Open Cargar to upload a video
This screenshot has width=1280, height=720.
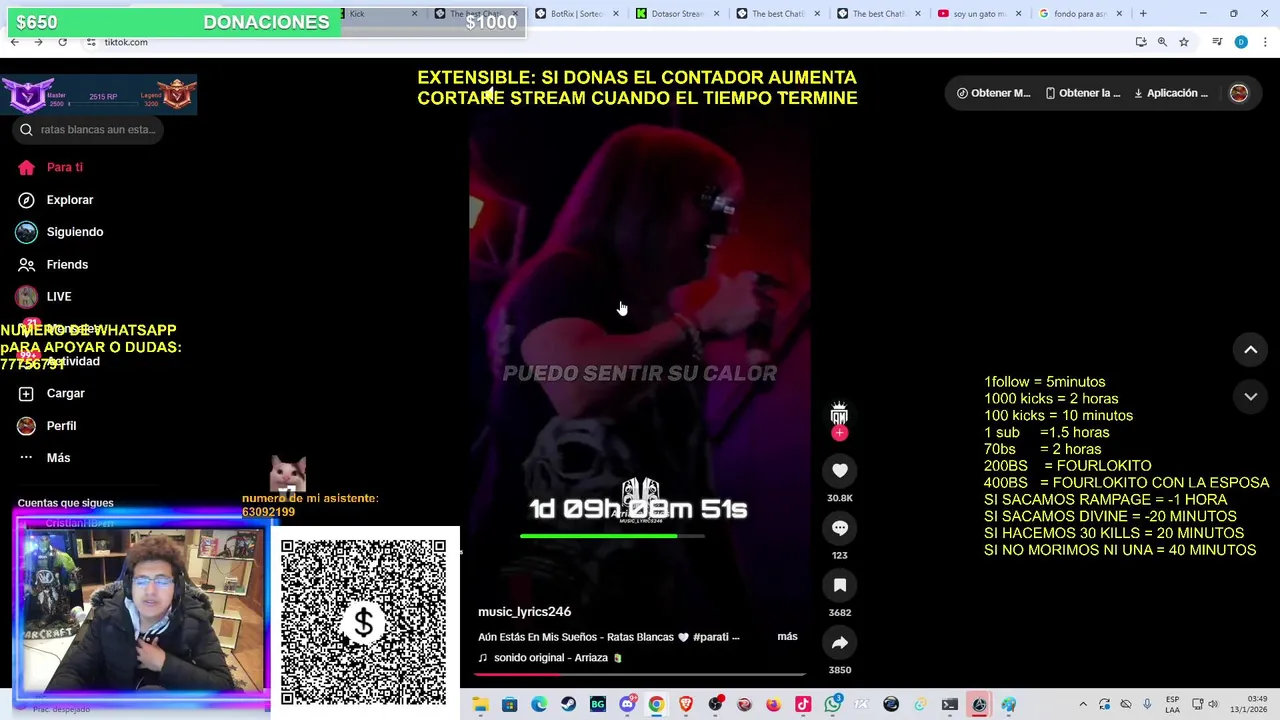(x=51, y=394)
